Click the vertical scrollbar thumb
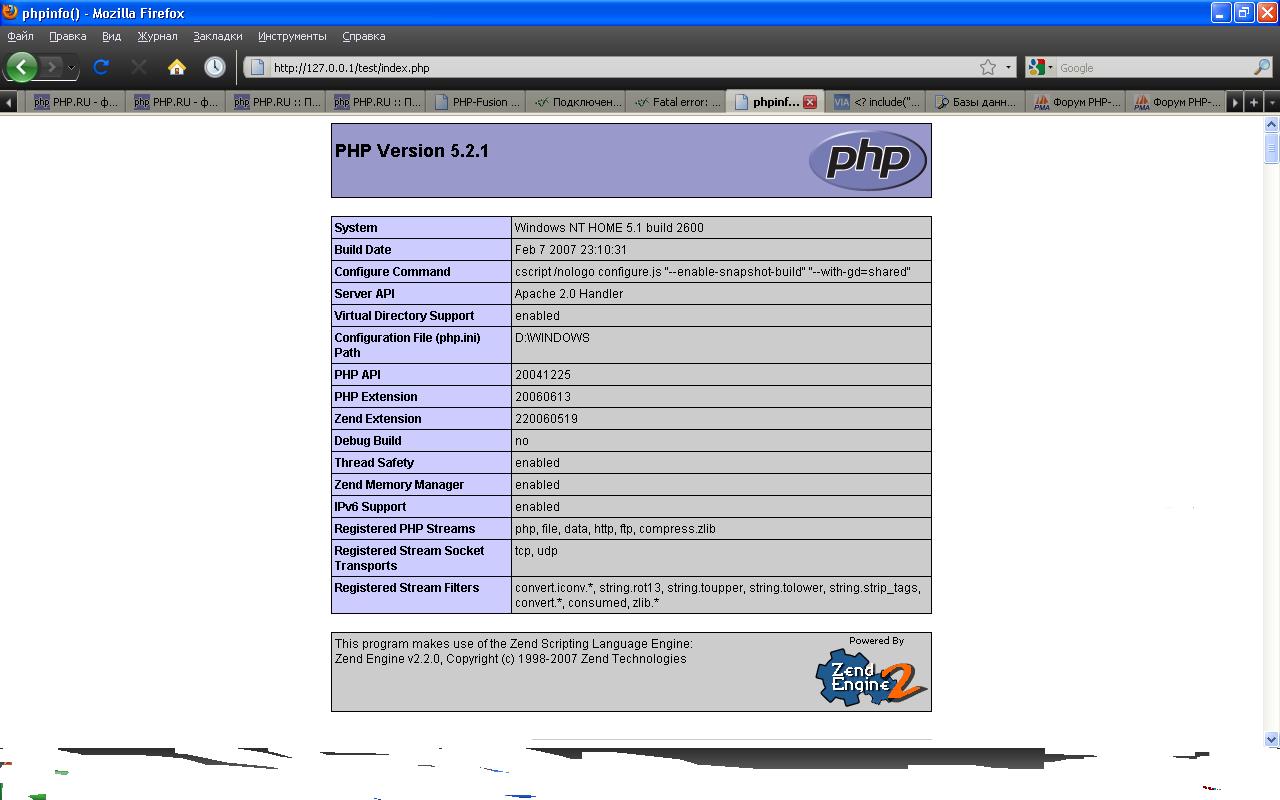Image resolution: width=1280 pixels, height=800 pixels. point(1272,148)
